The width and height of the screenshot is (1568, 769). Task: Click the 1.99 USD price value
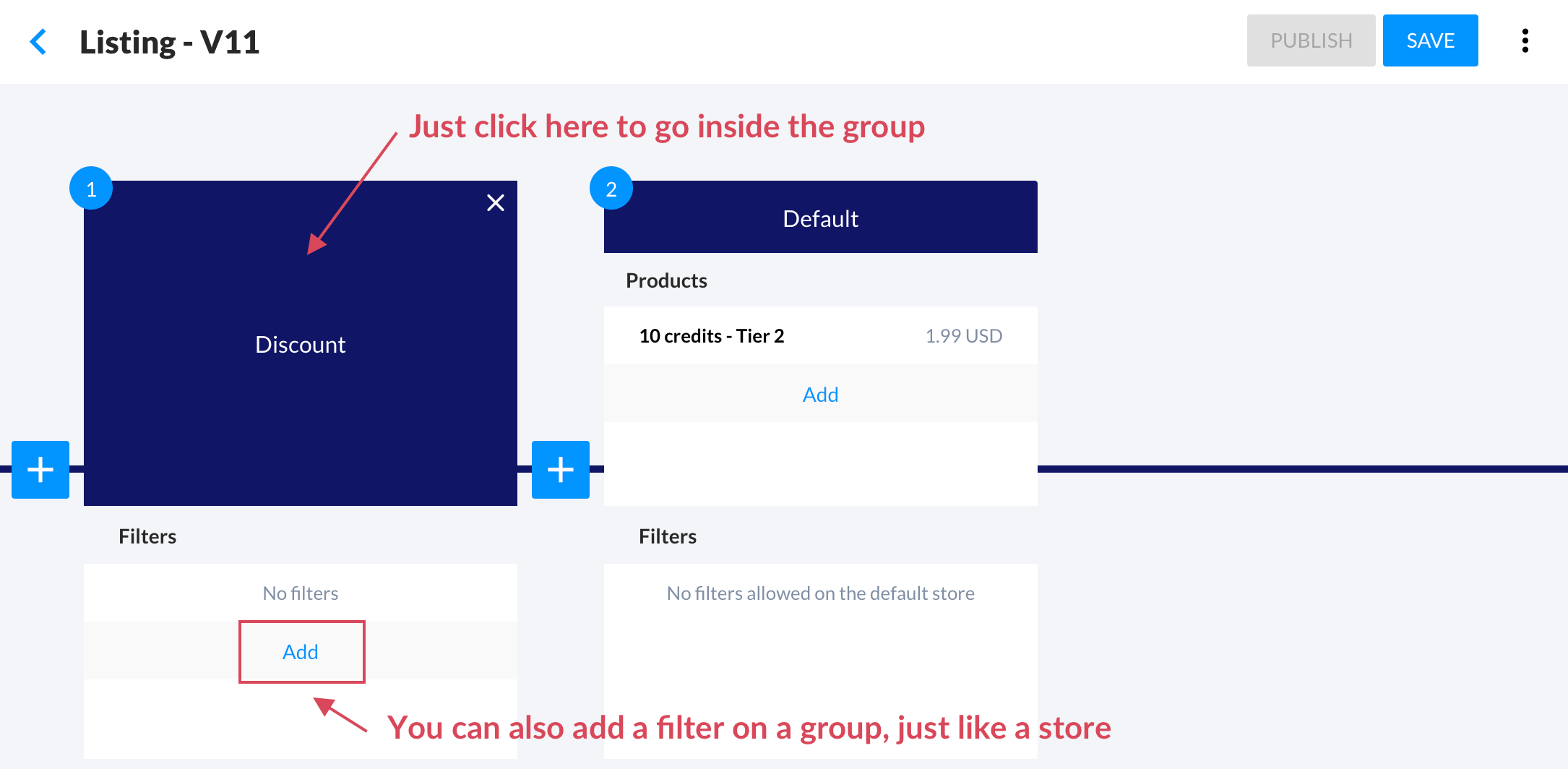[x=963, y=336]
